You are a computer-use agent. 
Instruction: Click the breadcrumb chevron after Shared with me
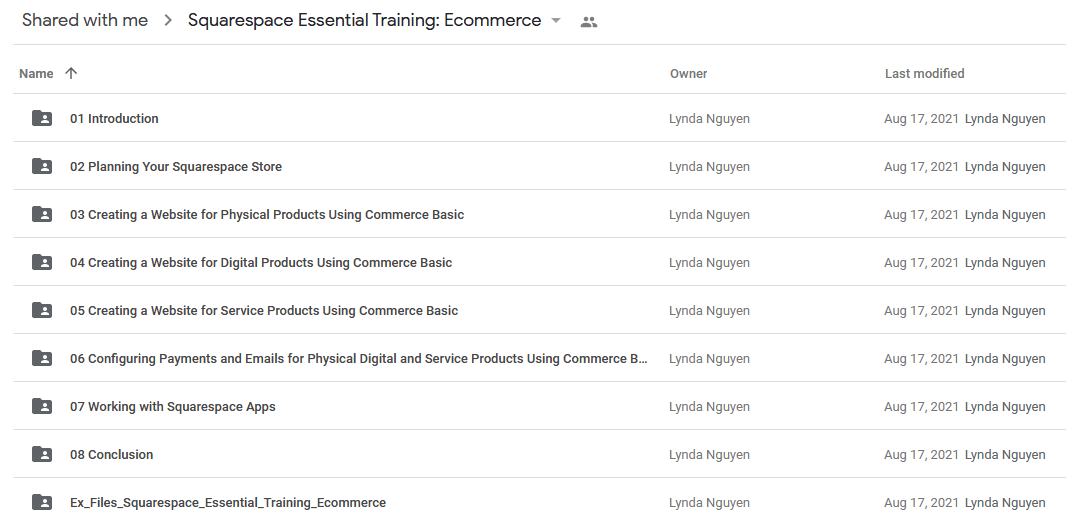(x=168, y=20)
